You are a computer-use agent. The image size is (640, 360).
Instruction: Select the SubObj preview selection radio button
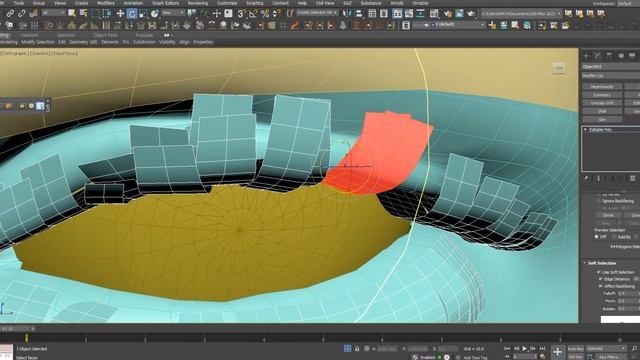coord(614,237)
